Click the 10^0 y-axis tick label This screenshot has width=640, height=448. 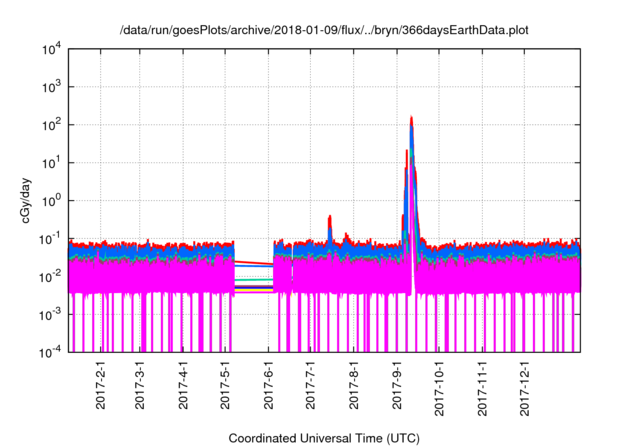52,201
